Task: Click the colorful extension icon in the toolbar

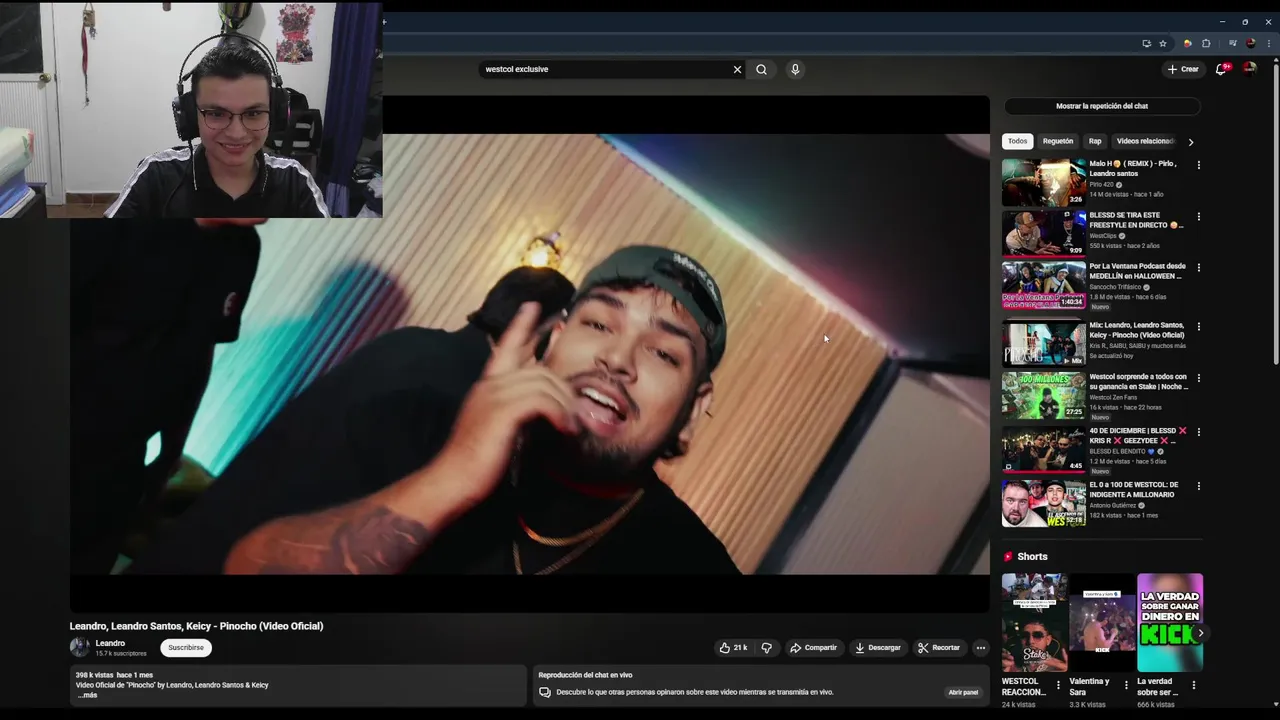Action: tap(1187, 43)
